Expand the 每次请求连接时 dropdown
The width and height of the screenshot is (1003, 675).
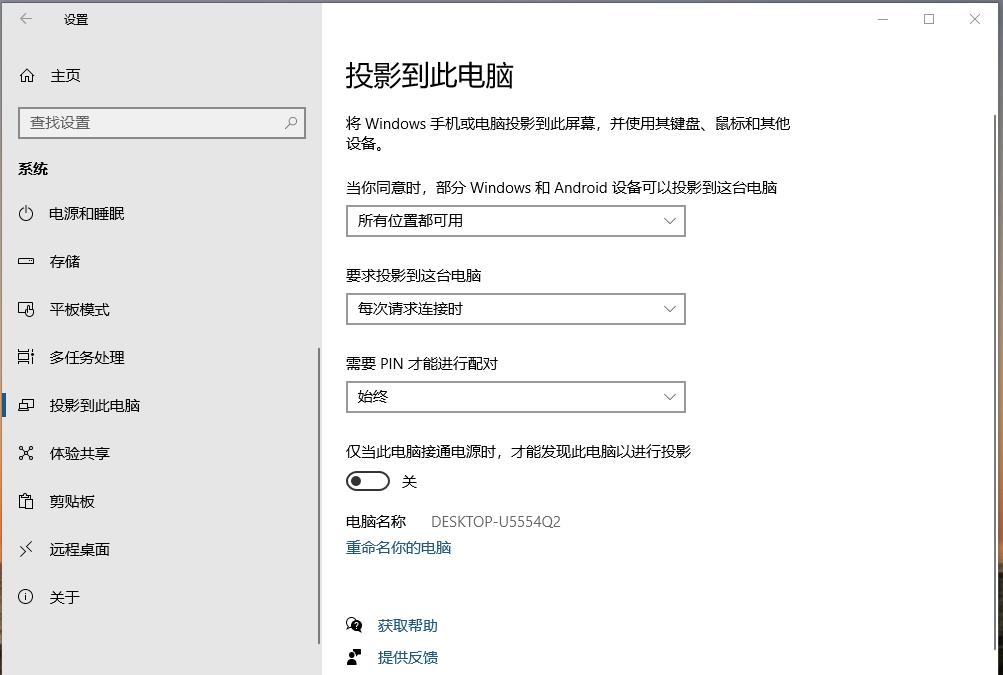tap(515, 309)
